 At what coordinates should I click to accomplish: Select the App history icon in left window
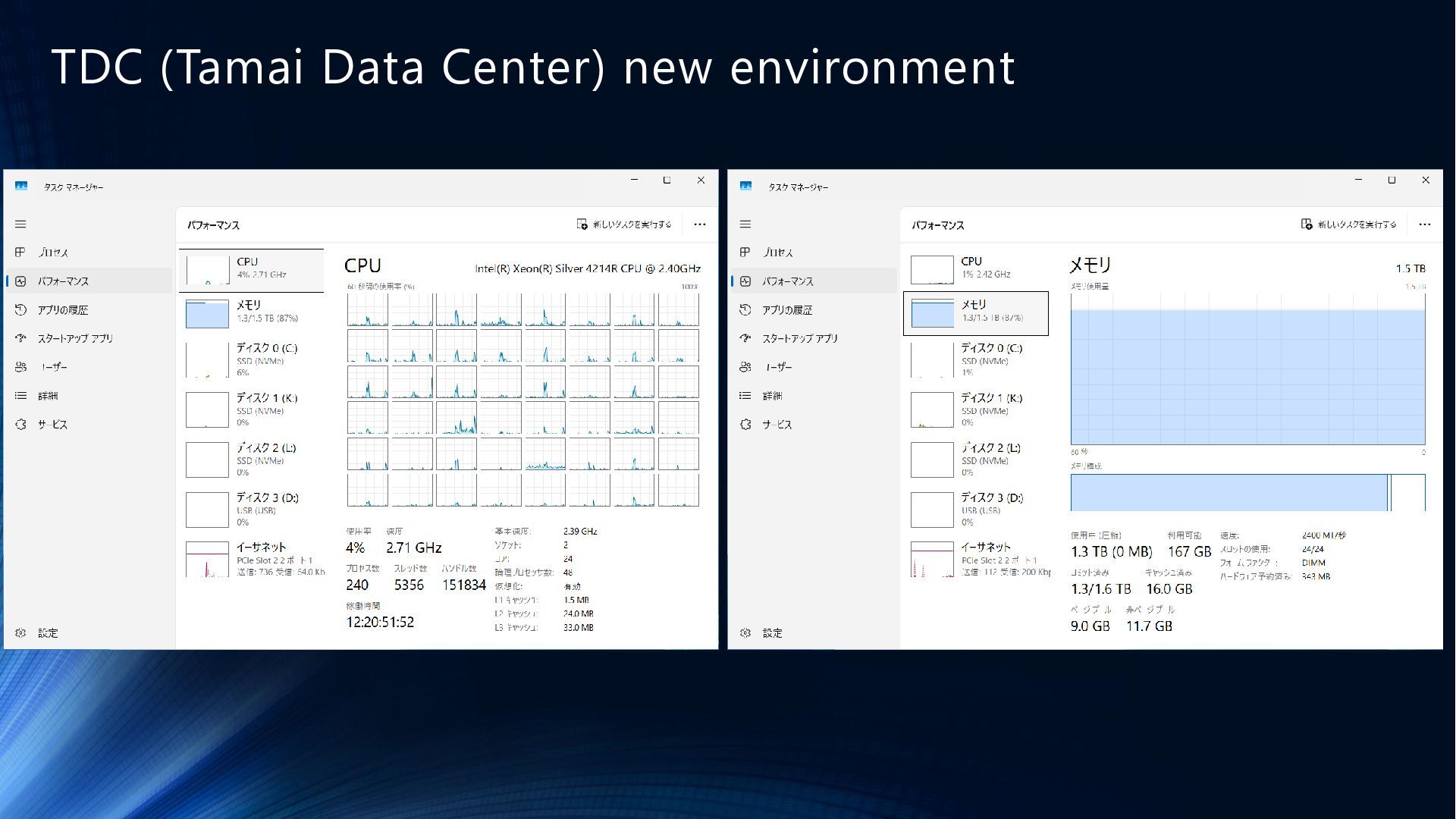coord(21,310)
